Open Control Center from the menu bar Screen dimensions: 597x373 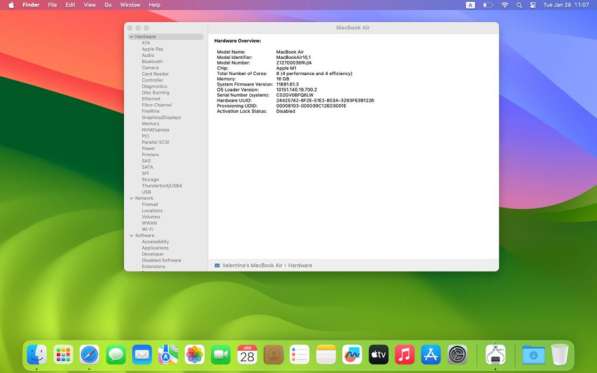(x=533, y=5)
